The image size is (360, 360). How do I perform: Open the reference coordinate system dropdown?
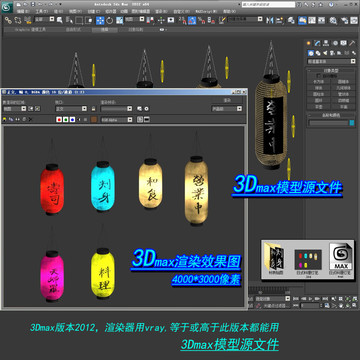tap(135, 19)
